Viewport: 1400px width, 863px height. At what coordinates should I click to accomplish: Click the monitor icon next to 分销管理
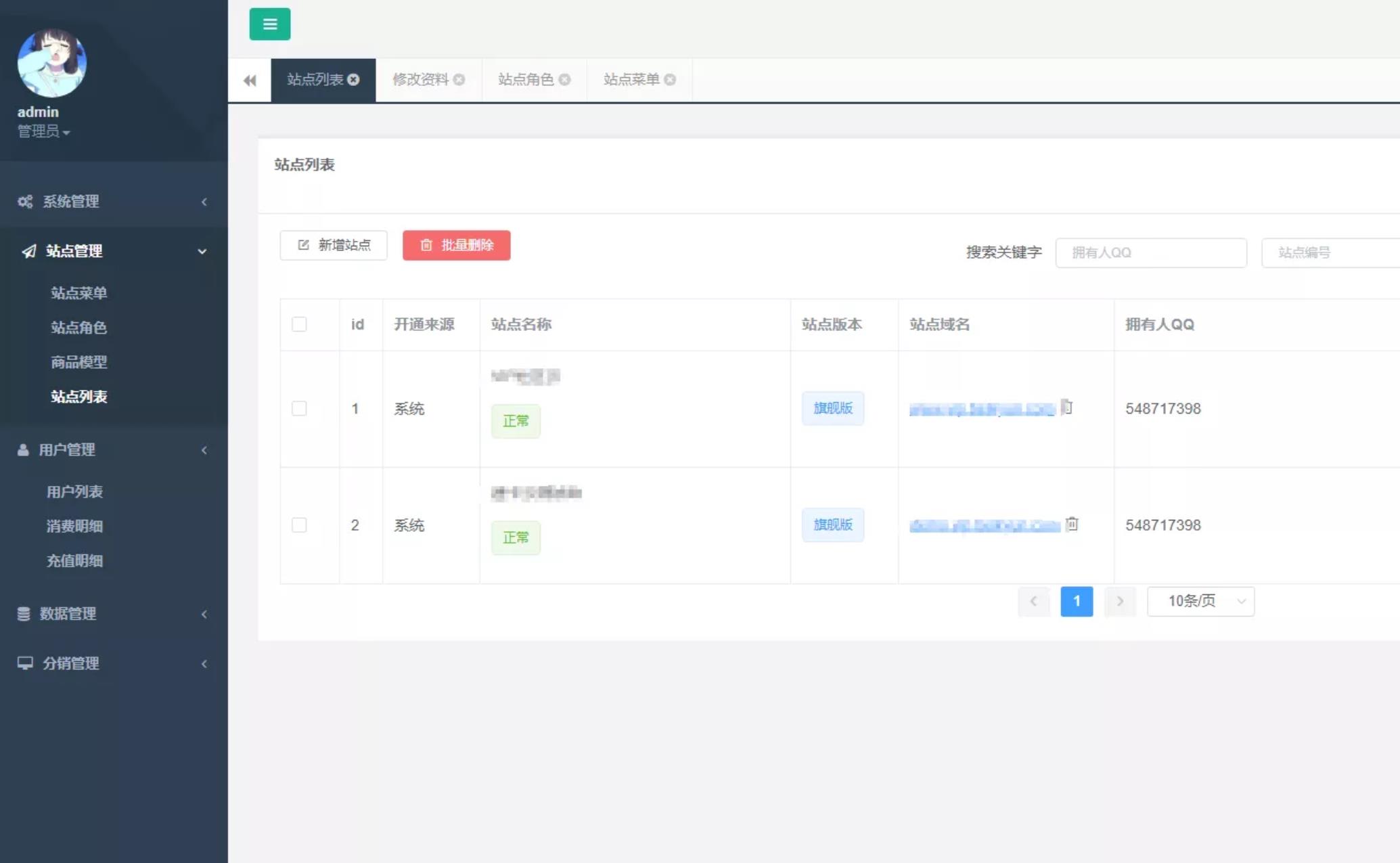[x=24, y=663]
